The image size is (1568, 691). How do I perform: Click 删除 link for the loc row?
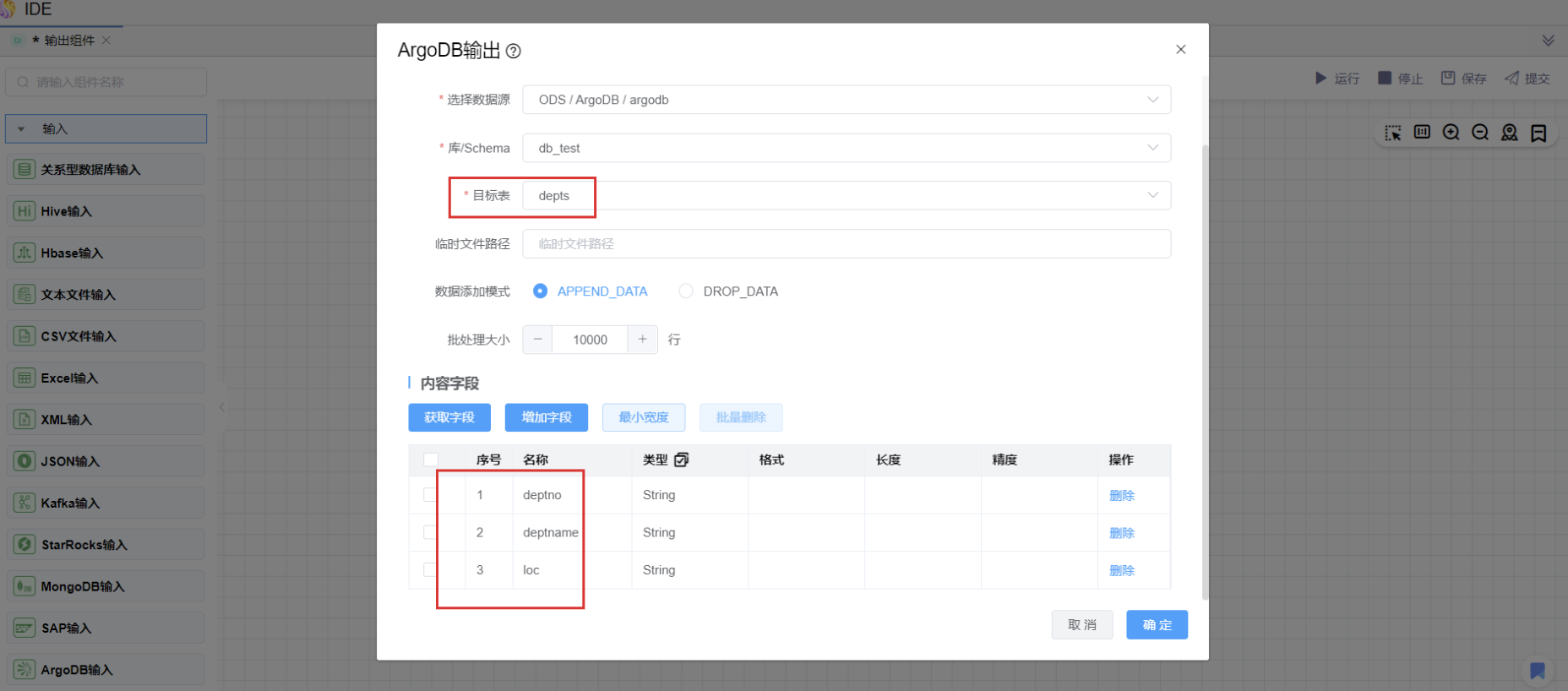pyautogui.click(x=1121, y=571)
